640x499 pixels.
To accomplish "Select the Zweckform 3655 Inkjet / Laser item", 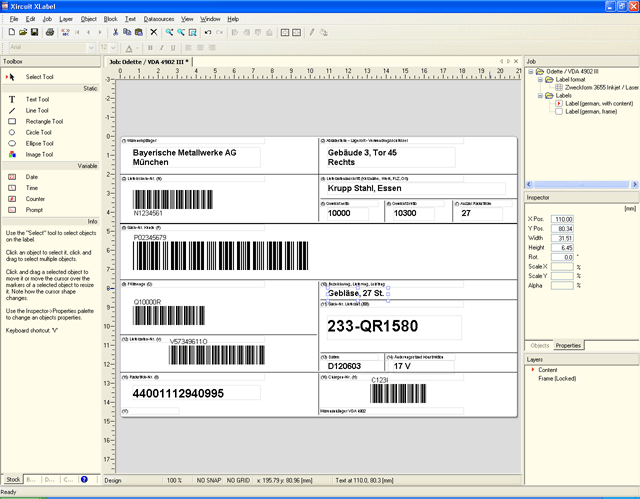I will coord(601,88).
